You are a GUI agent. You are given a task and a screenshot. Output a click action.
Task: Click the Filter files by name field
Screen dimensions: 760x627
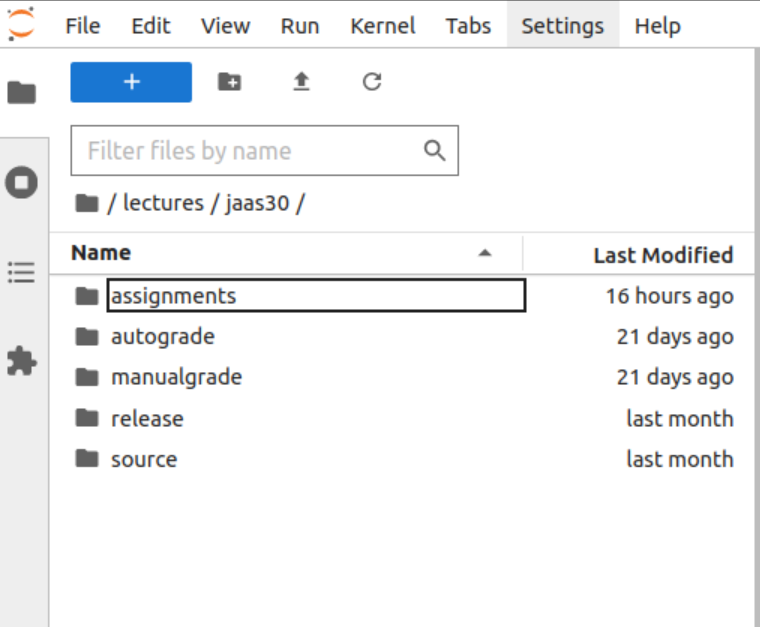point(265,151)
